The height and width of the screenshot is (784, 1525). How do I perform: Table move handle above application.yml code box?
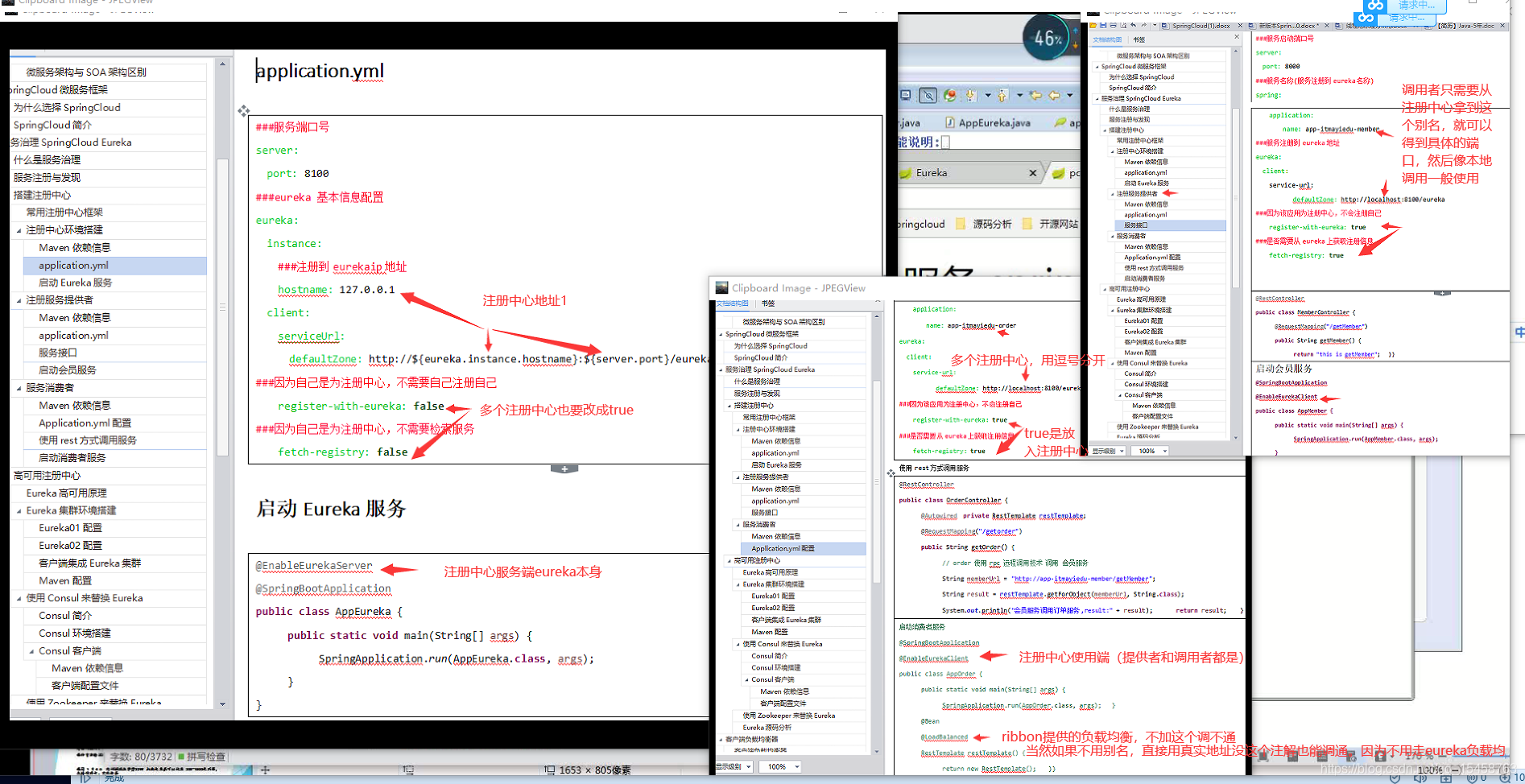click(244, 110)
